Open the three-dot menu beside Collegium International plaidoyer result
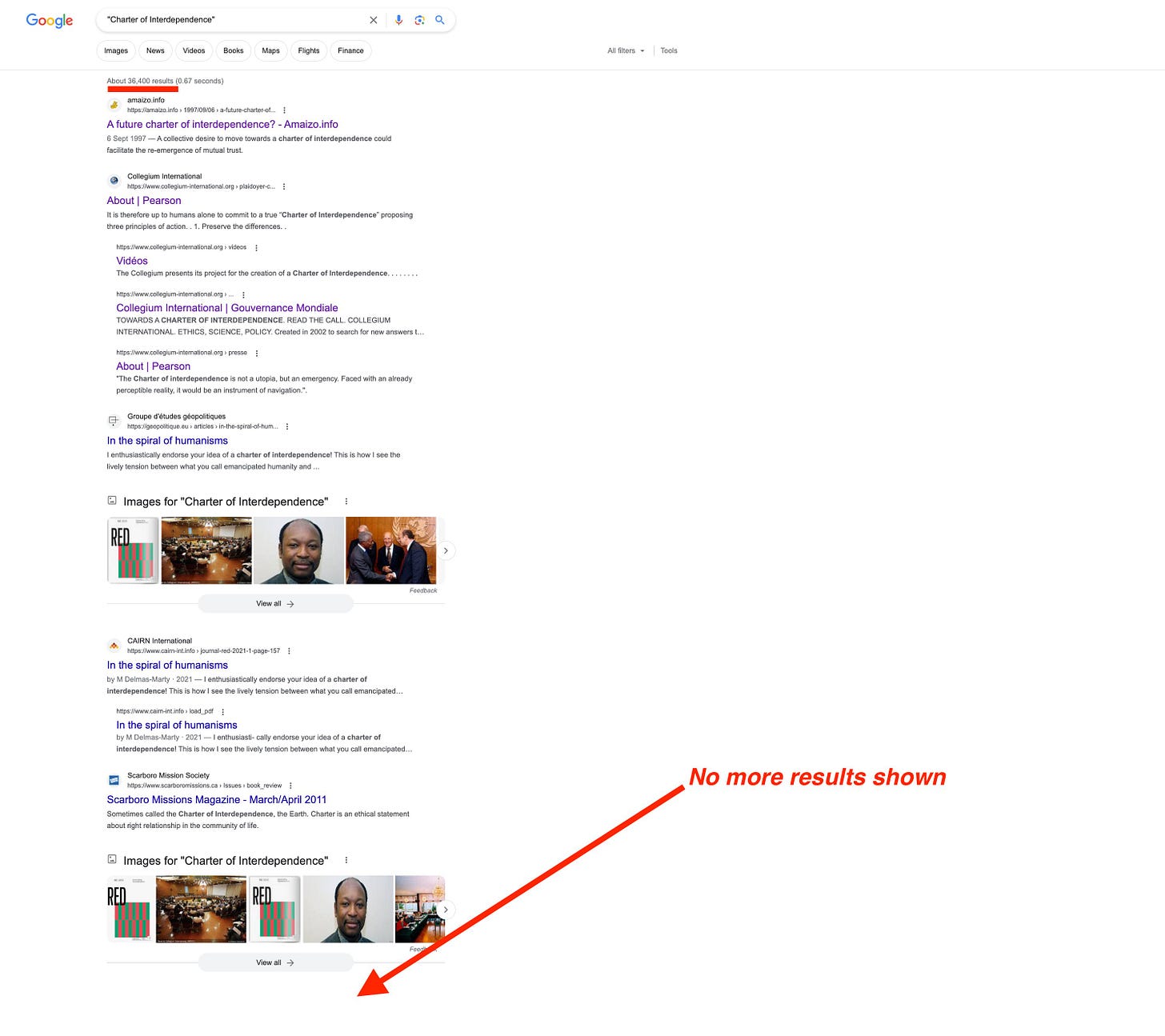1165x1036 pixels. [284, 186]
